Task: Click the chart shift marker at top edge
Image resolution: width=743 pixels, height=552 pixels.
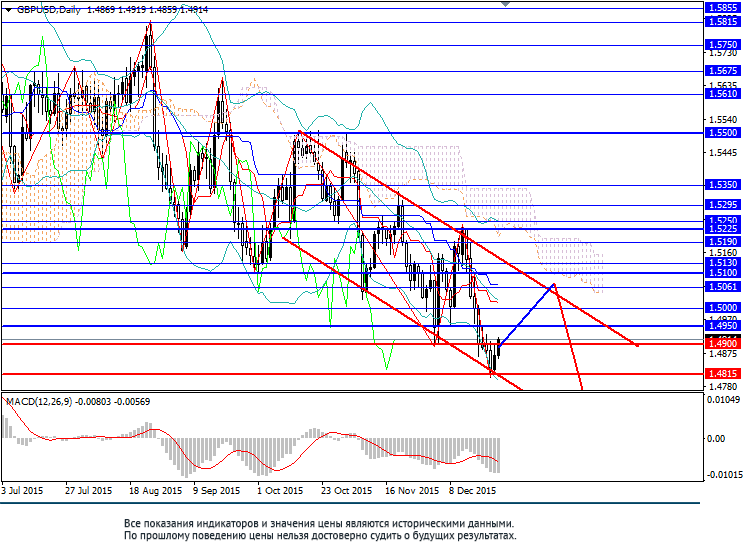Action: [506, 4]
